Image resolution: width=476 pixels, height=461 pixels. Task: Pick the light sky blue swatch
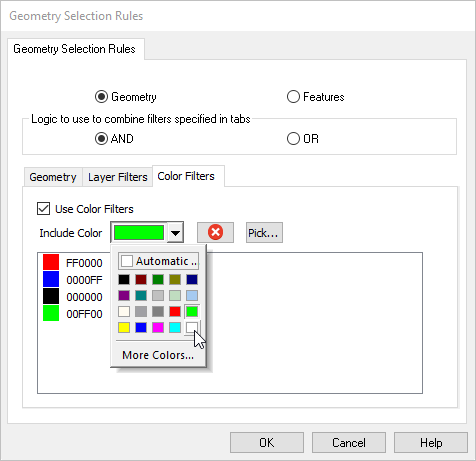(192, 295)
